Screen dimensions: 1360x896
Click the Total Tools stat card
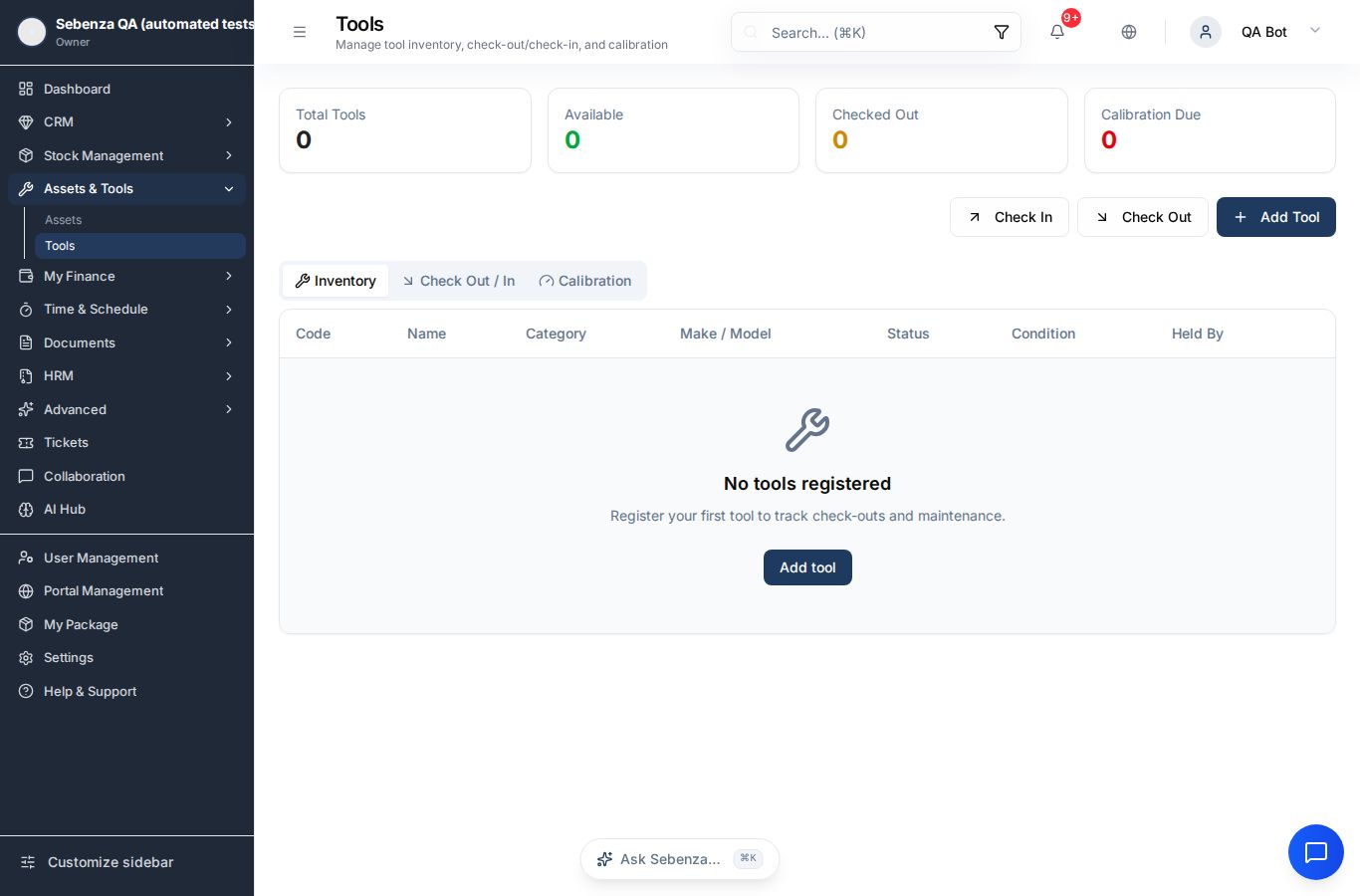point(405,130)
